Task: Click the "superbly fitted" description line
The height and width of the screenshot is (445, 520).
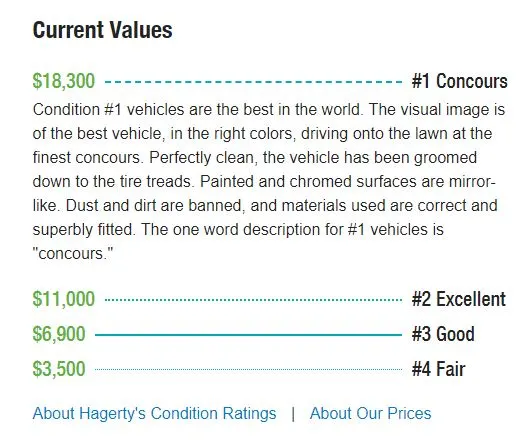Action: point(238,230)
